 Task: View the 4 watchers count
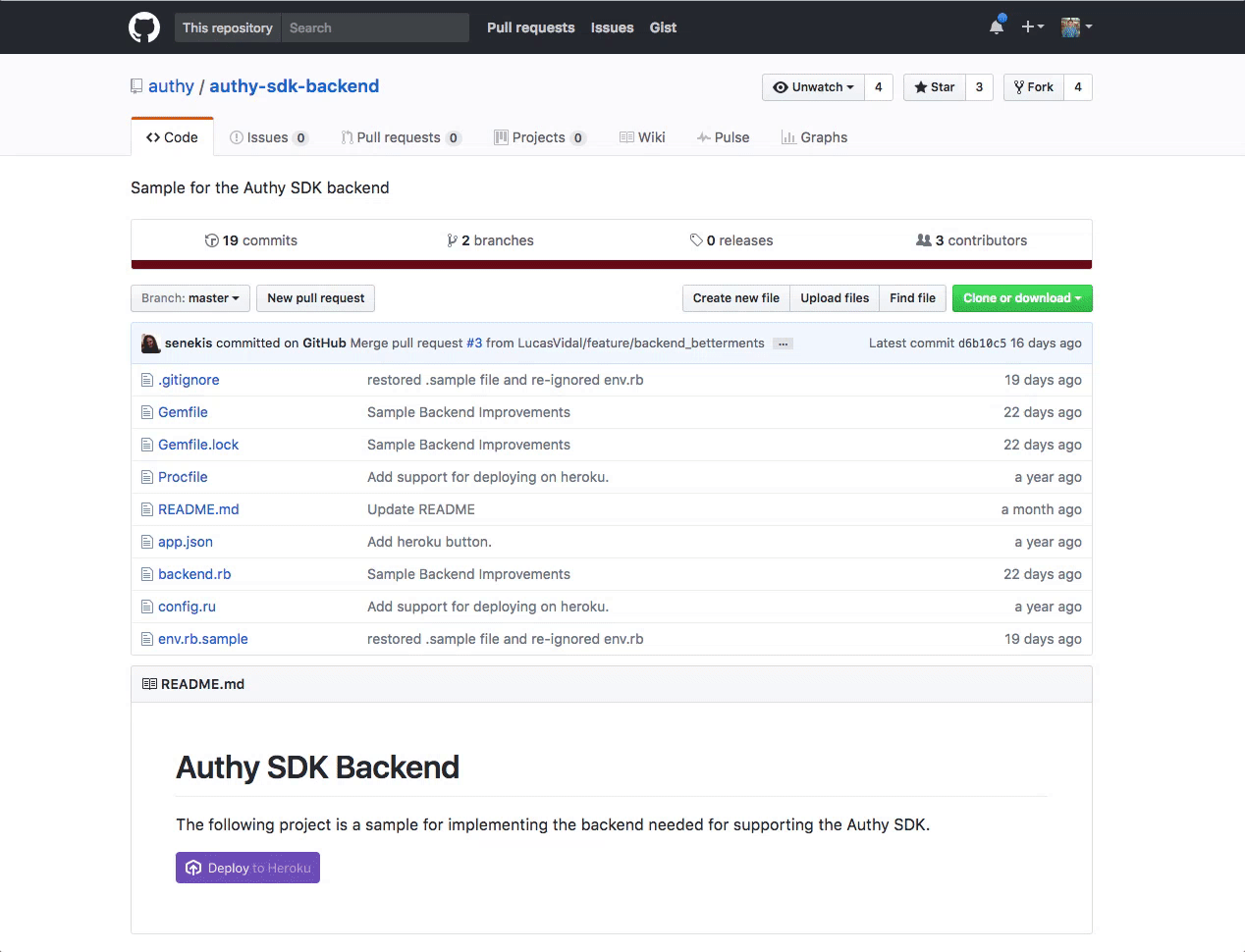(x=879, y=87)
